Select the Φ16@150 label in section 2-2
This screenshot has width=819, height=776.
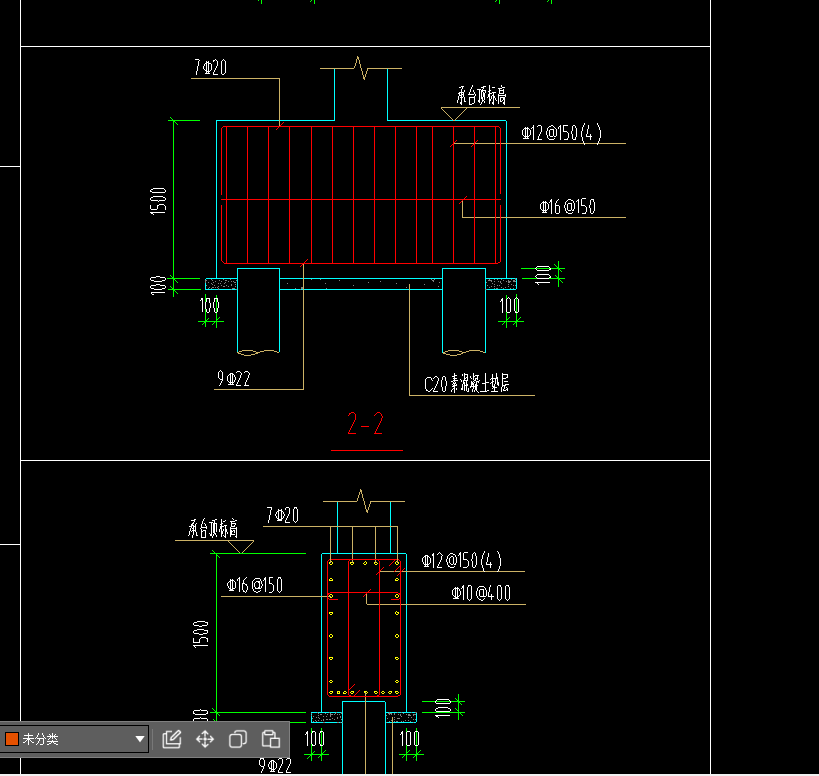(x=567, y=207)
